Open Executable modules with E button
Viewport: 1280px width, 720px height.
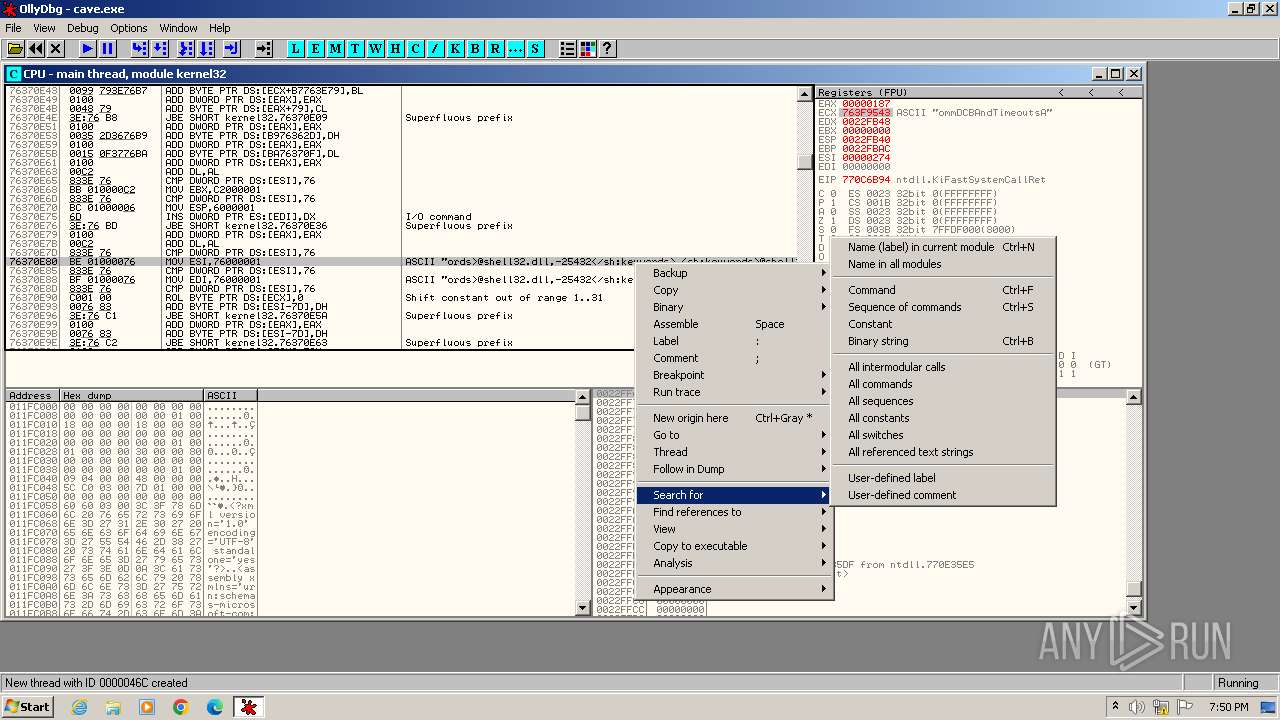click(315, 48)
